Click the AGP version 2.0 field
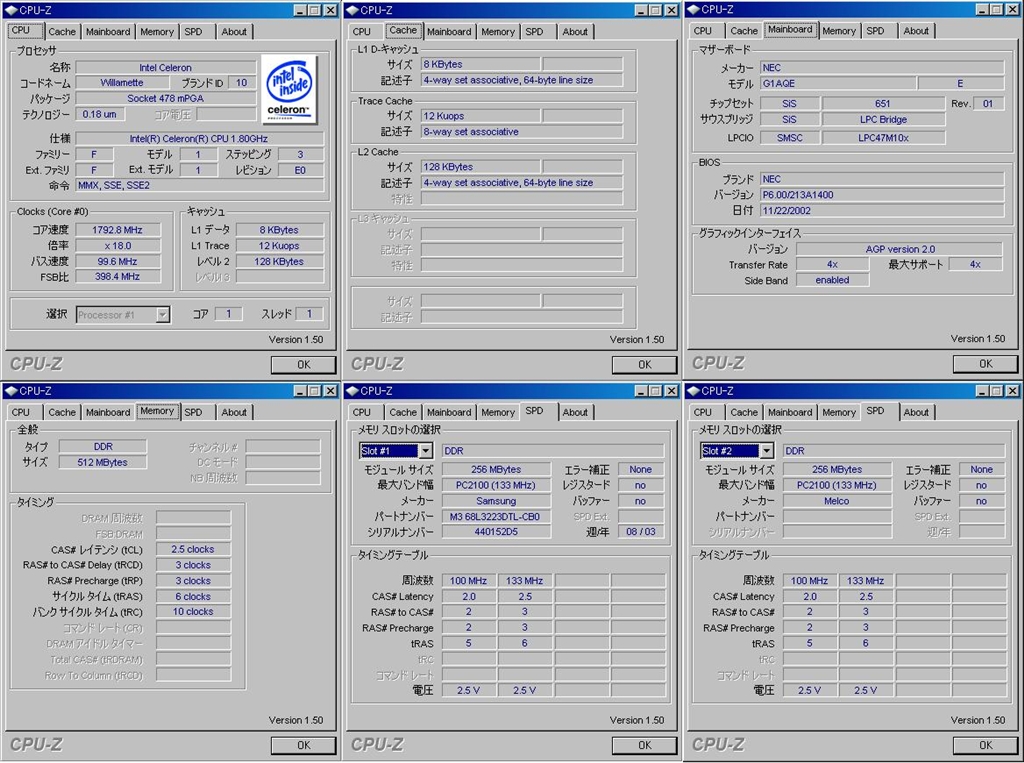This screenshot has width=1024, height=763. tap(899, 249)
